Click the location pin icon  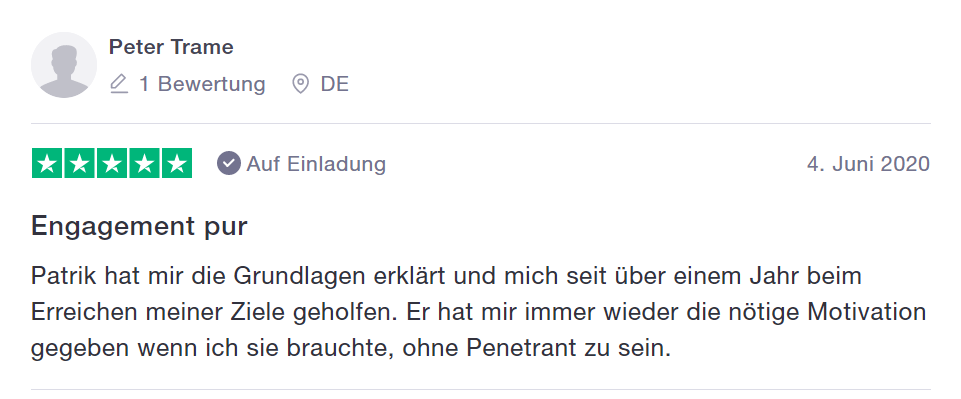(x=300, y=84)
